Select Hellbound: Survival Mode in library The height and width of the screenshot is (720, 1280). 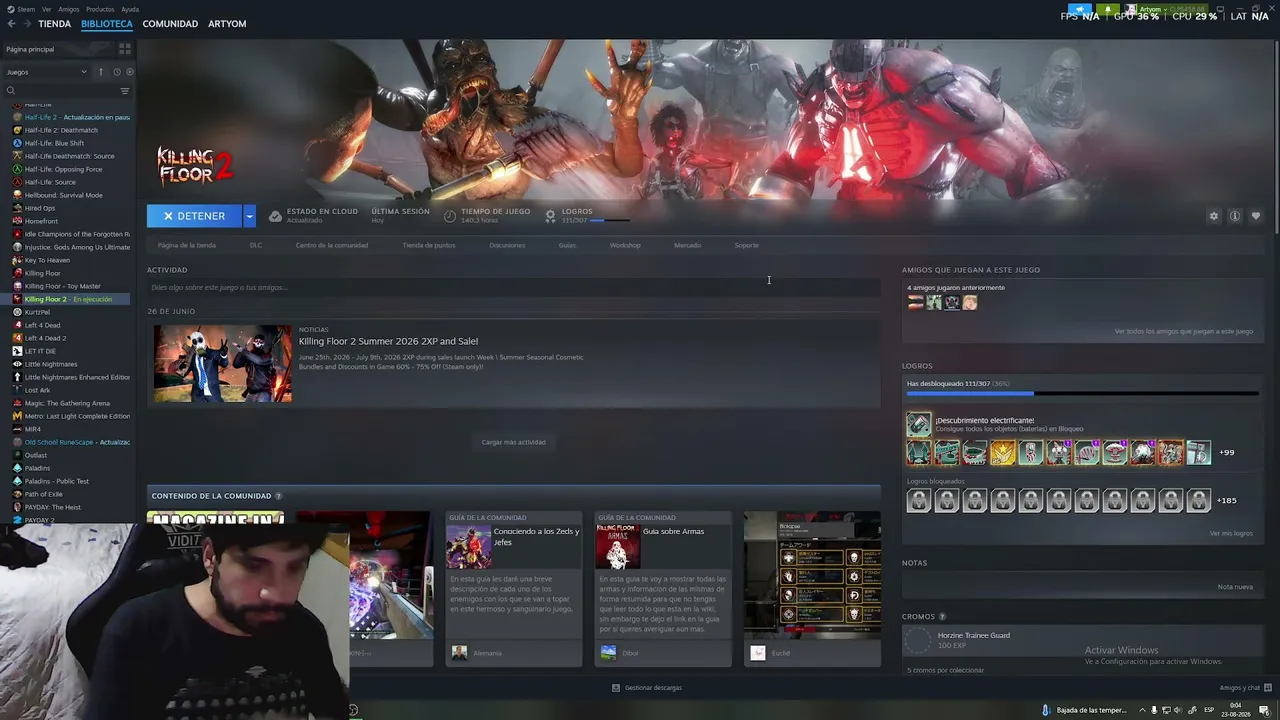click(63, 195)
